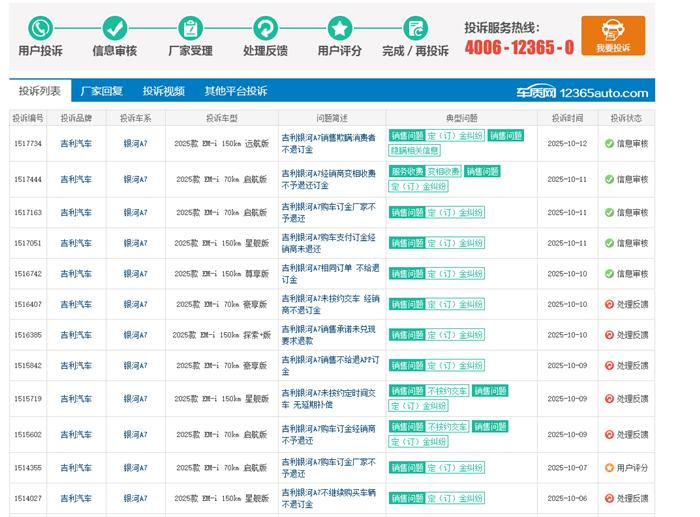Click 信息审核 status icon for complaint 1517734
This screenshot has width=700, height=517.
tap(609, 143)
